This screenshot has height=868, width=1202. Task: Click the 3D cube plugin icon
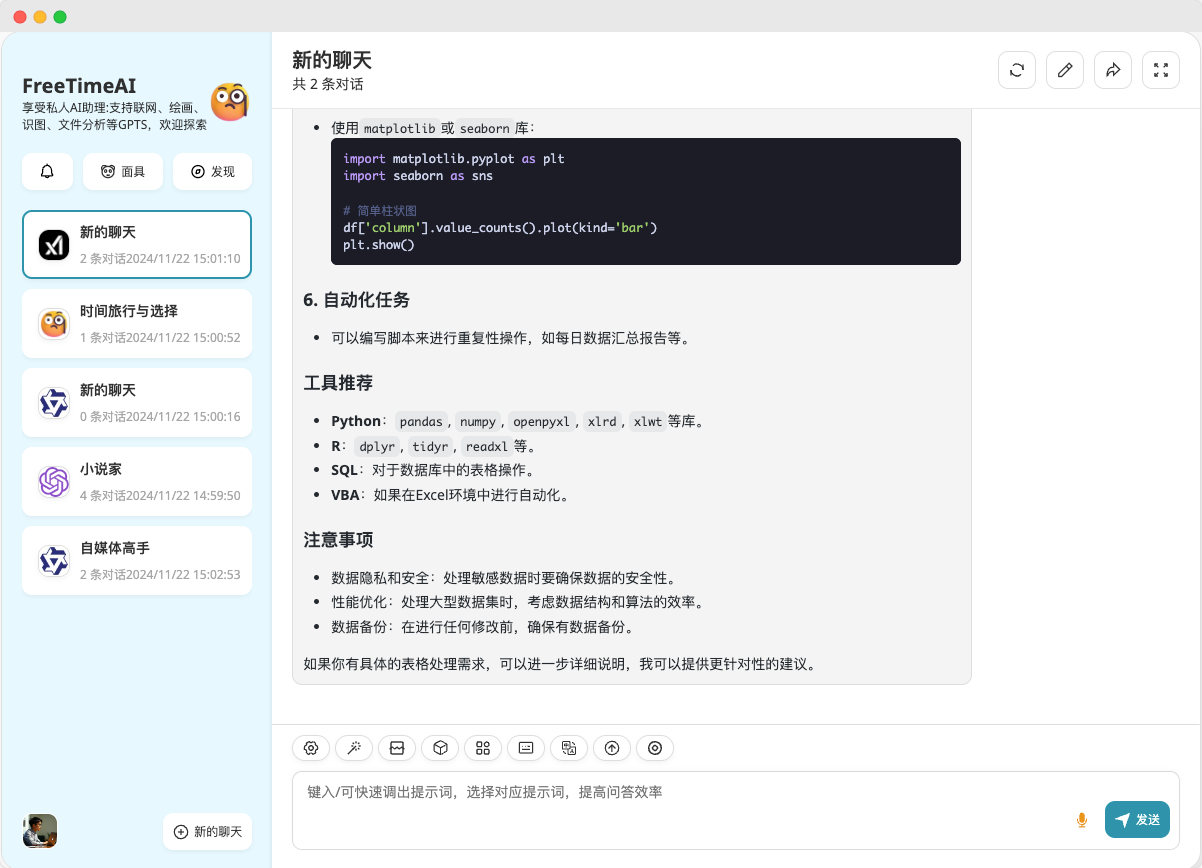pos(439,748)
